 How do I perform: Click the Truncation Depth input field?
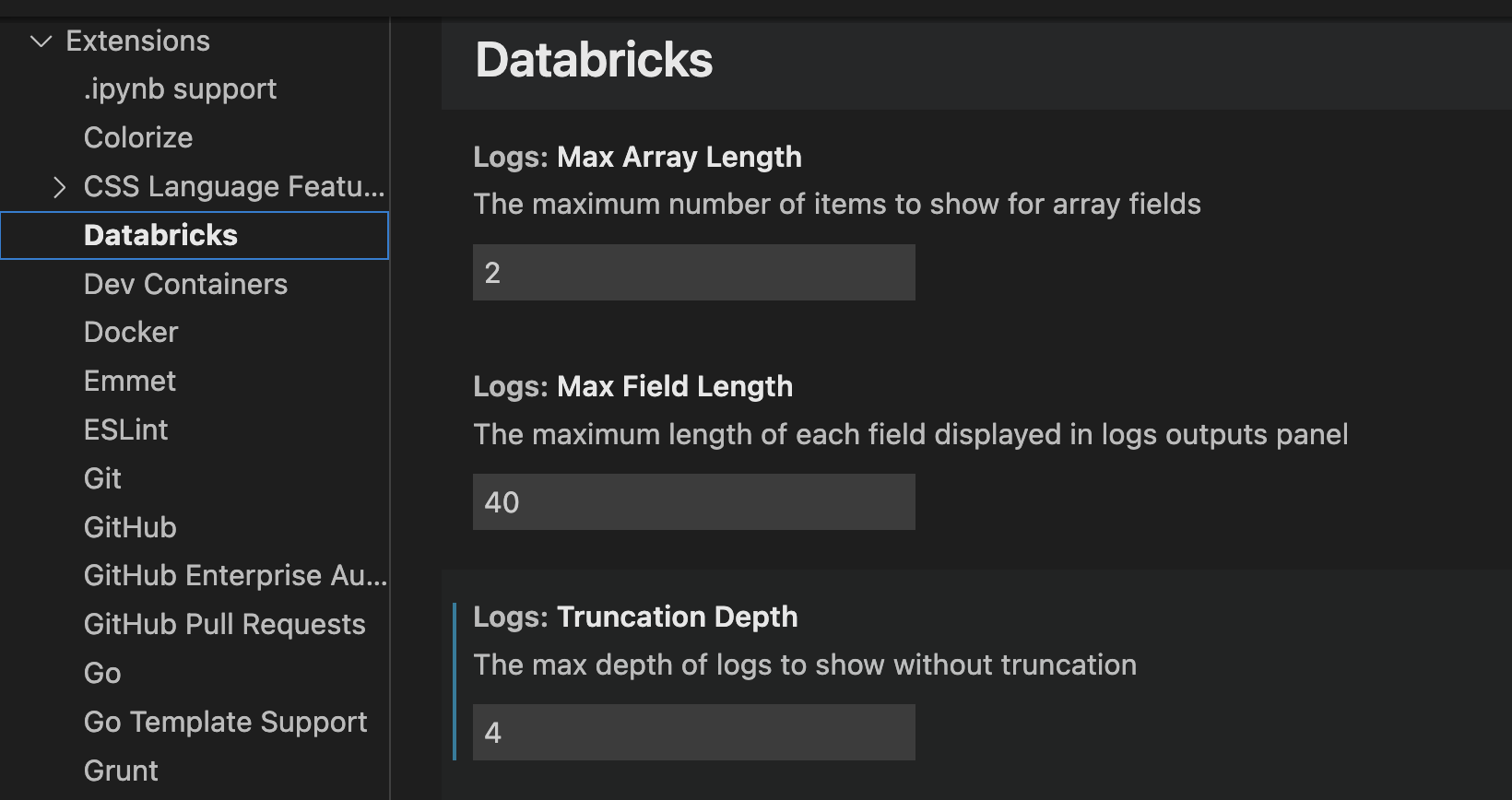[694, 733]
